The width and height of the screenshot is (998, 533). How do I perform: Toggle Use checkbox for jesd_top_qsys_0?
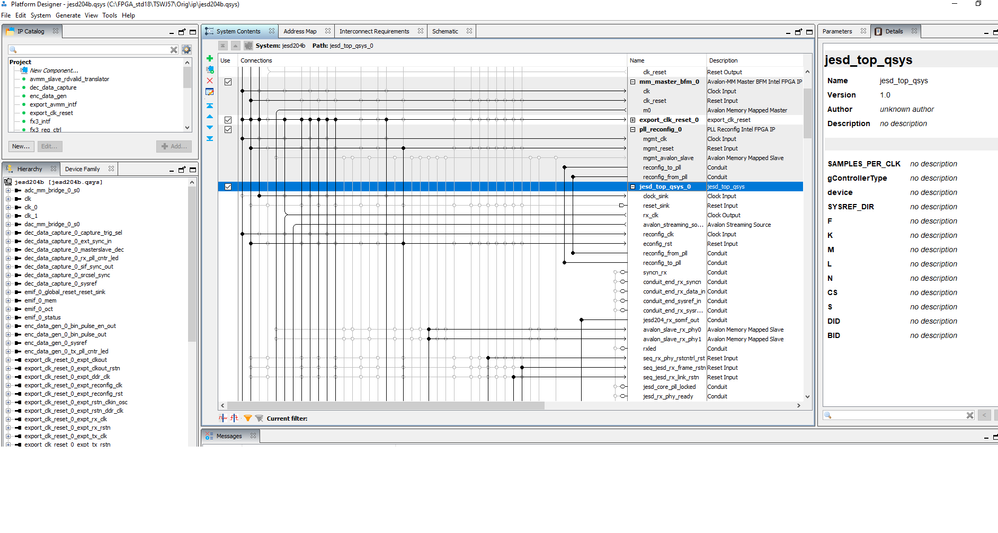click(x=228, y=187)
